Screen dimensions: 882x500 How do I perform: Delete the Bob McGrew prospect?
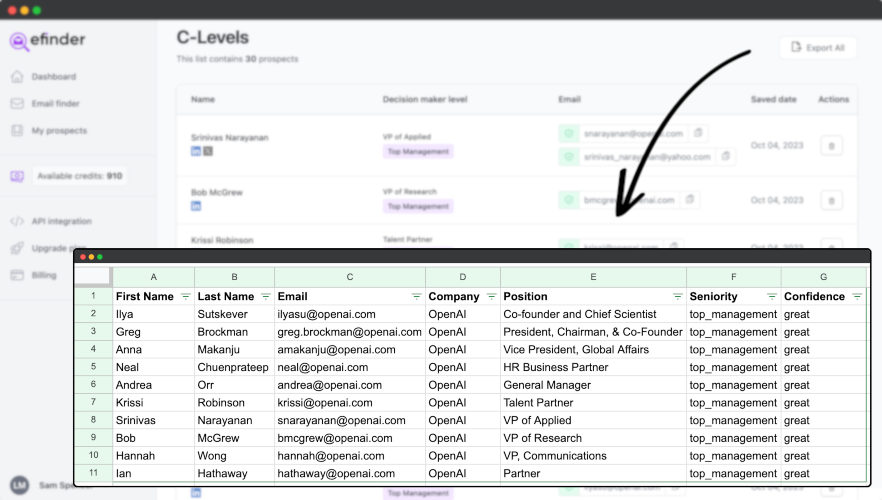point(831,201)
